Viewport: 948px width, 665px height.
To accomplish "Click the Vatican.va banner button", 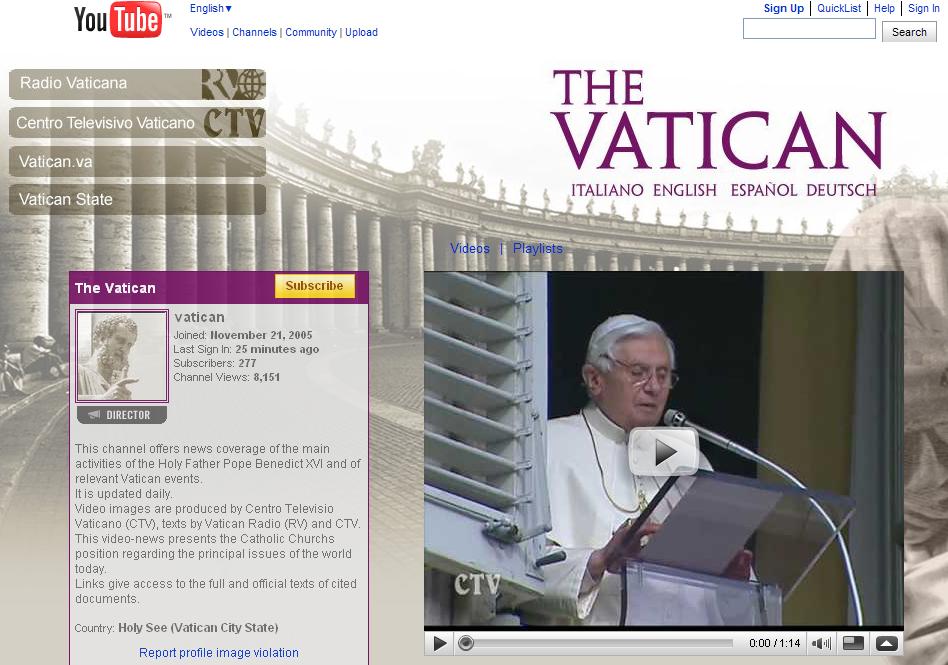I will pos(137,161).
